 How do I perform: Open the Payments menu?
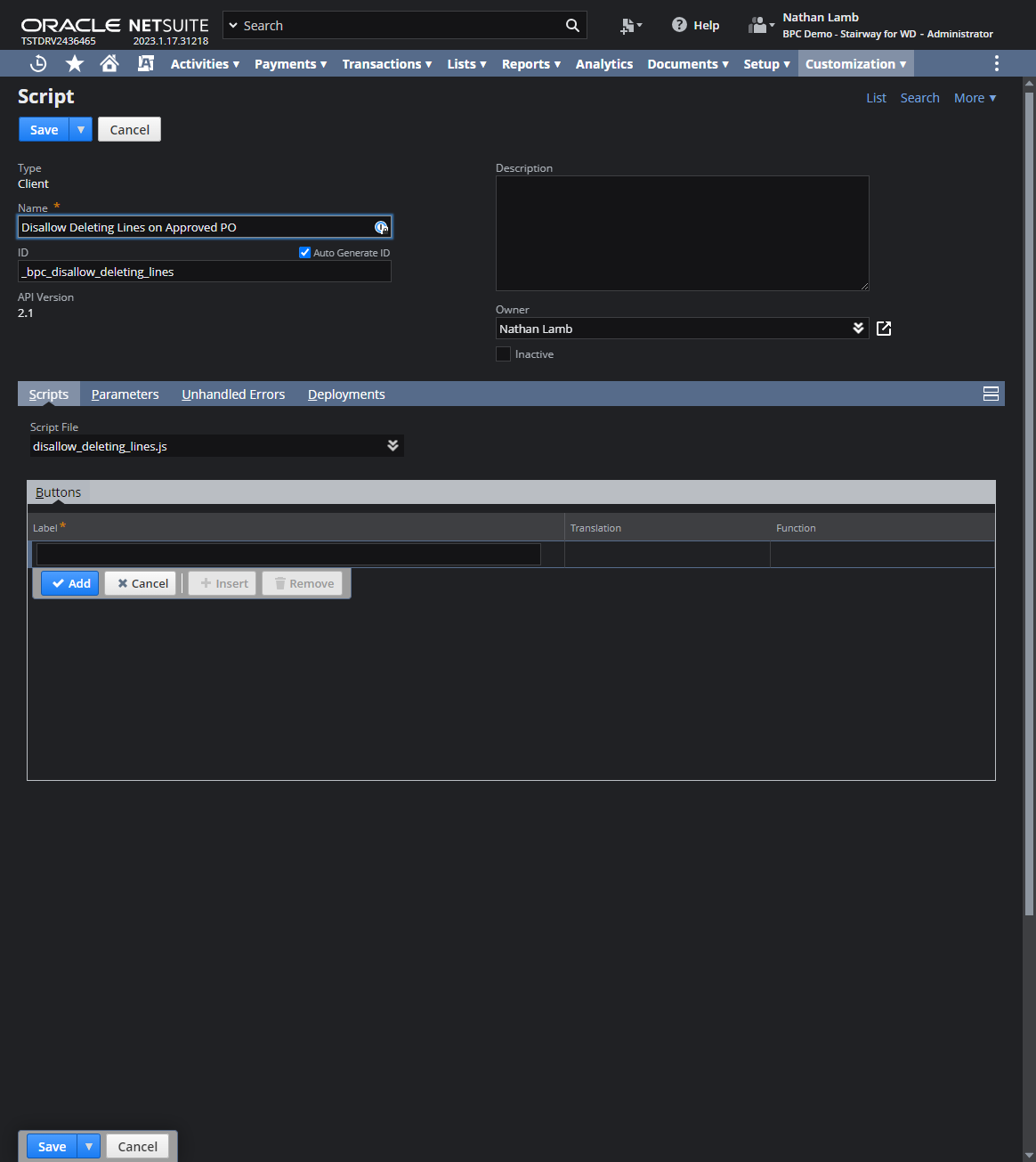tap(291, 64)
